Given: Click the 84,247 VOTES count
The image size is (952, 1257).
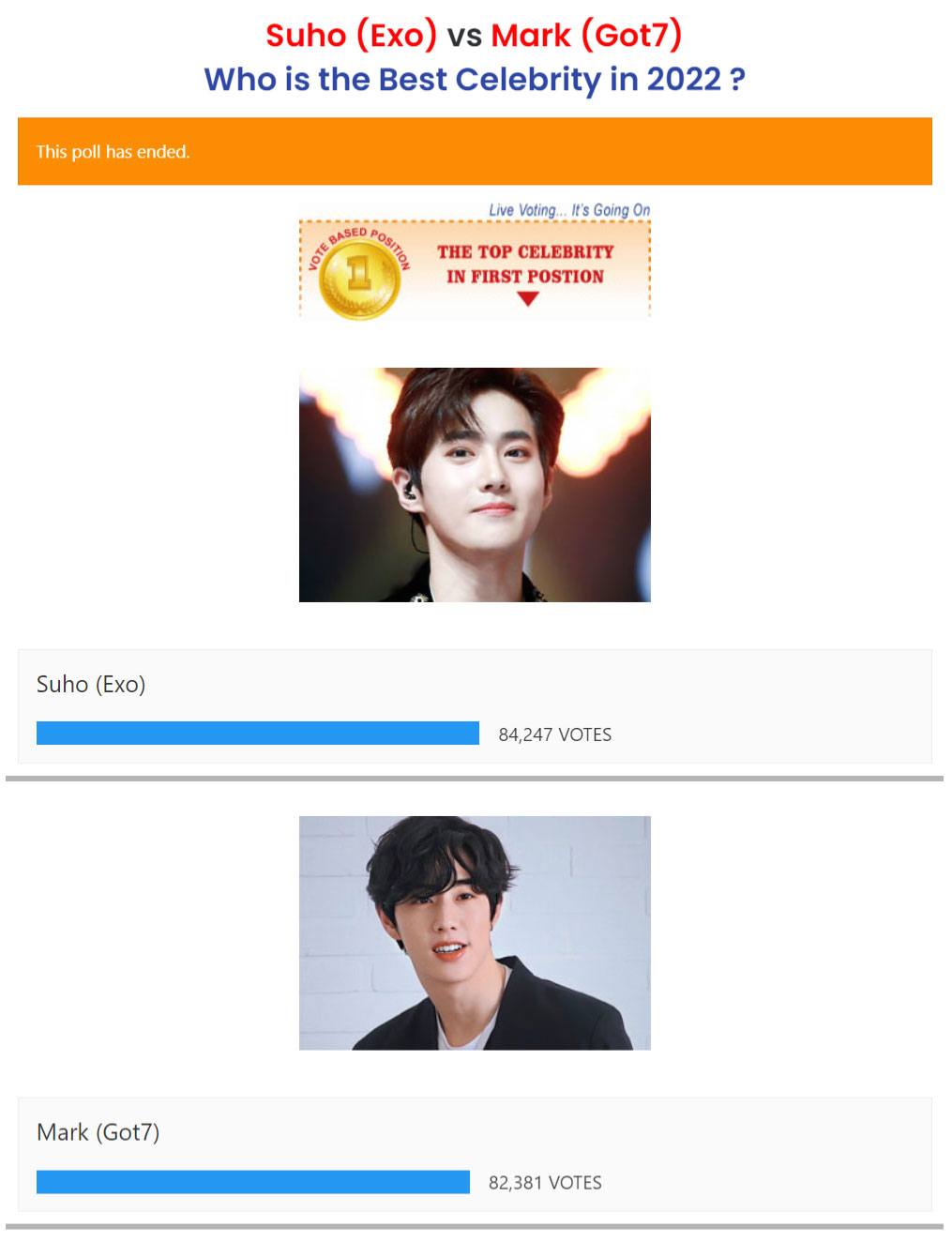Looking at the screenshot, I should click(555, 735).
